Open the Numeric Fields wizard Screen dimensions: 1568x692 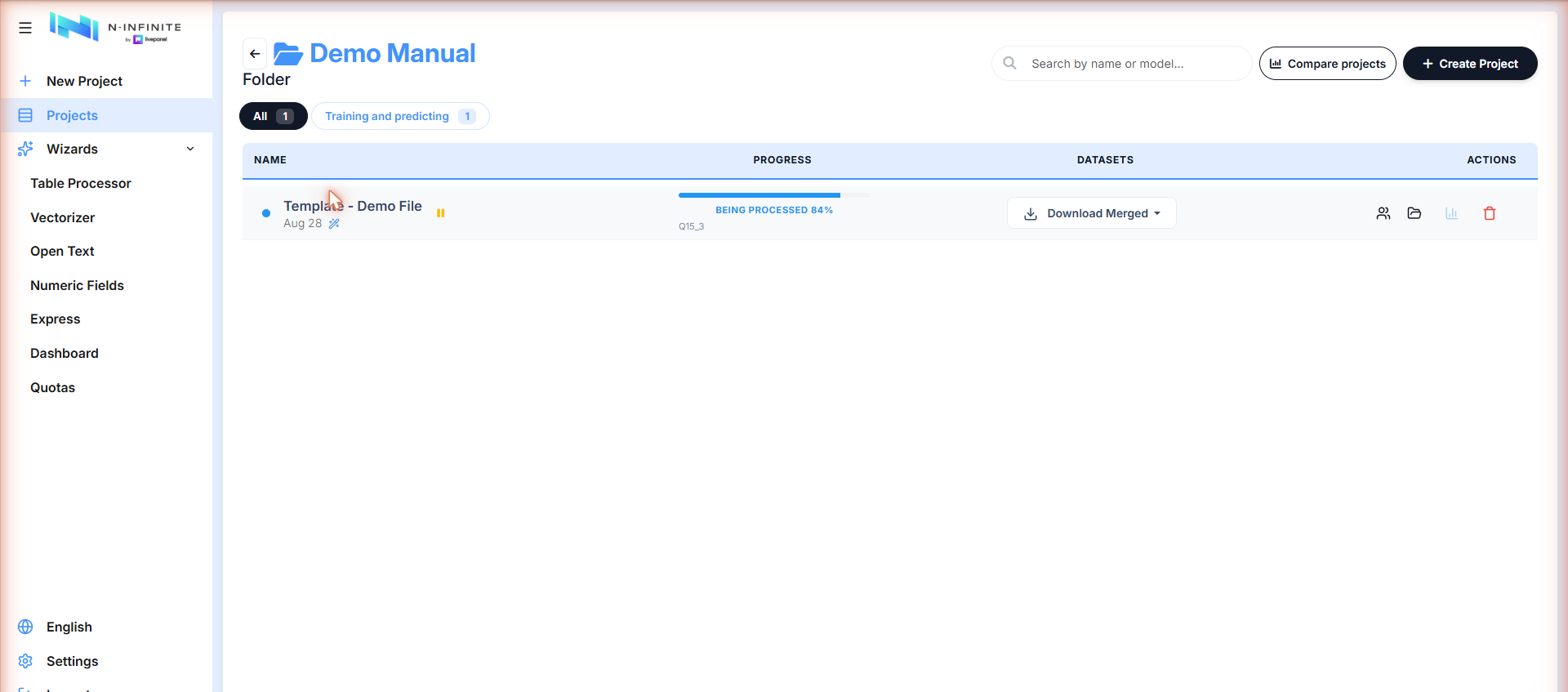(x=77, y=285)
